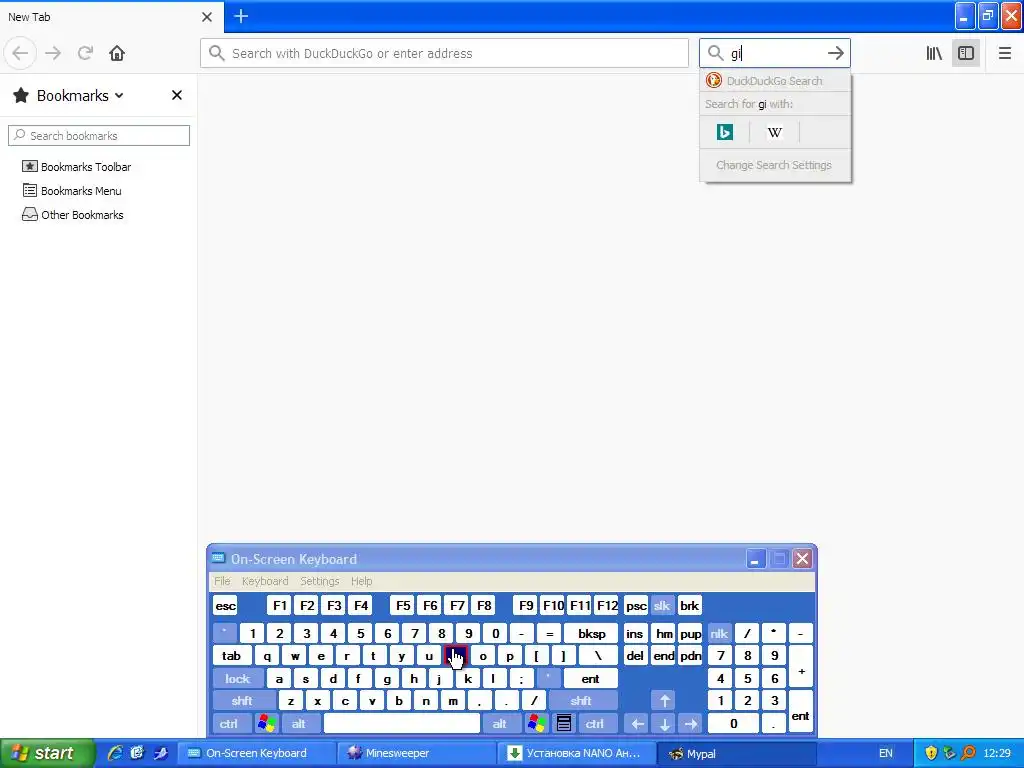Image resolution: width=1024 pixels, height=768 pixels.
Task: Toggle the caps lock key
Action: (x=238, y=679)
